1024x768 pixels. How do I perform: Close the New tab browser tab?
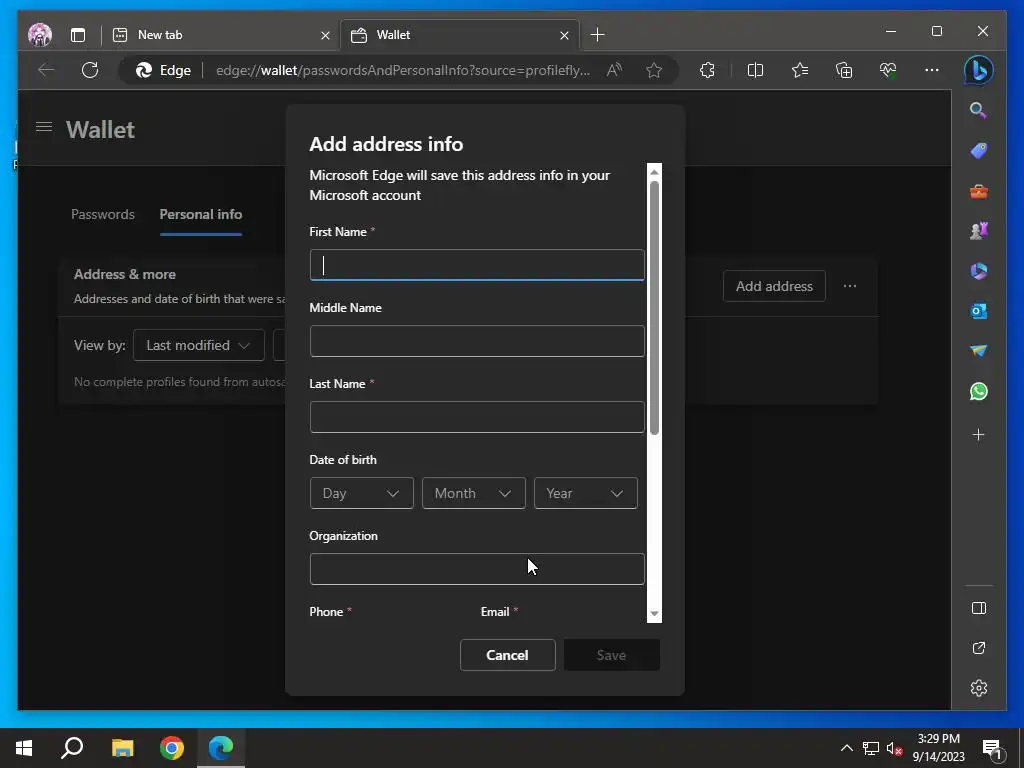point(325,35)
